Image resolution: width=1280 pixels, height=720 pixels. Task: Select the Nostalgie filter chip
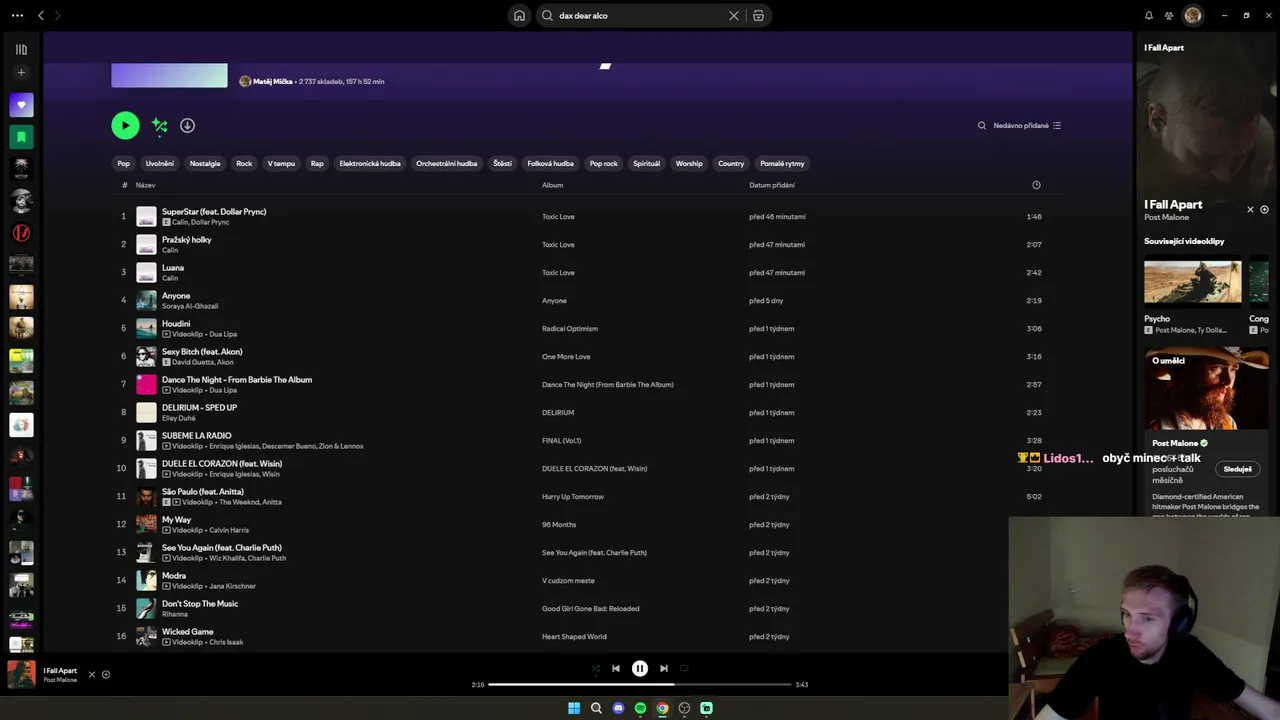205,163
